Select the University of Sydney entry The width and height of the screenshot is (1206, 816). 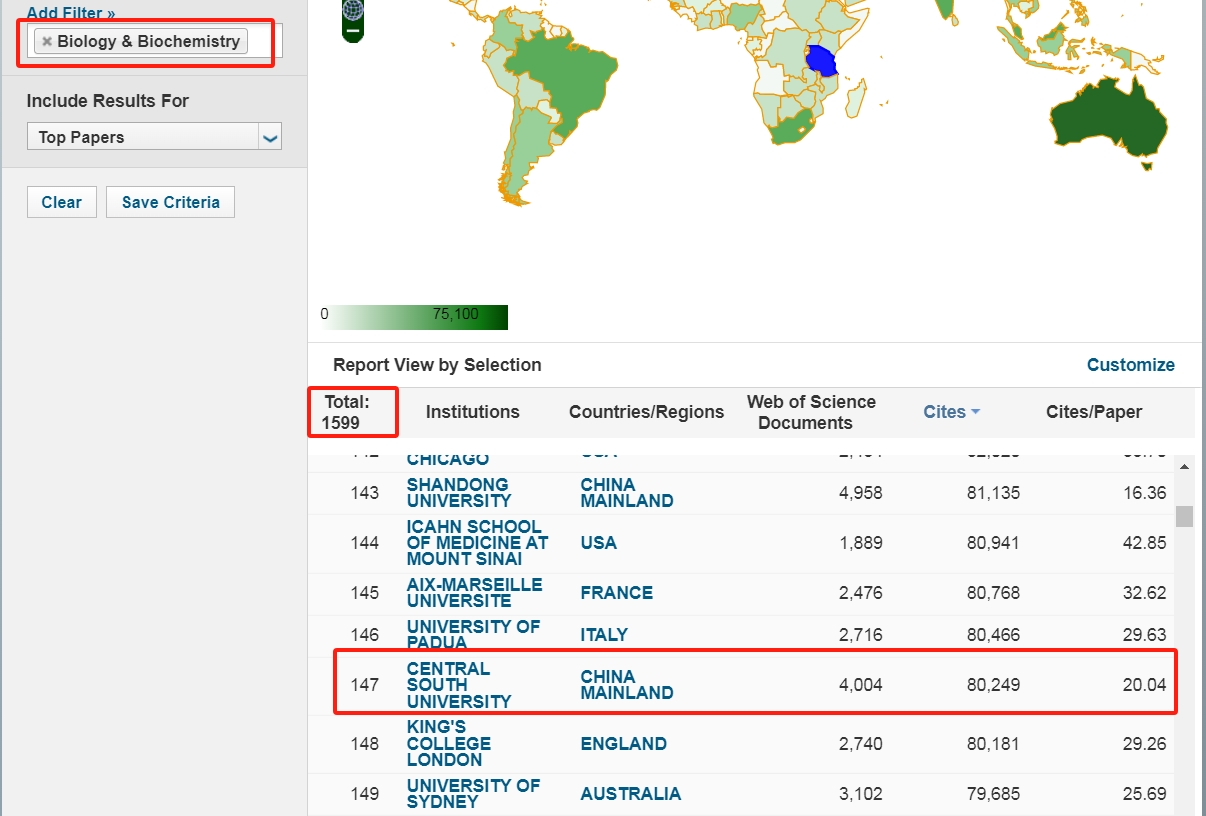tap(472, 793)
